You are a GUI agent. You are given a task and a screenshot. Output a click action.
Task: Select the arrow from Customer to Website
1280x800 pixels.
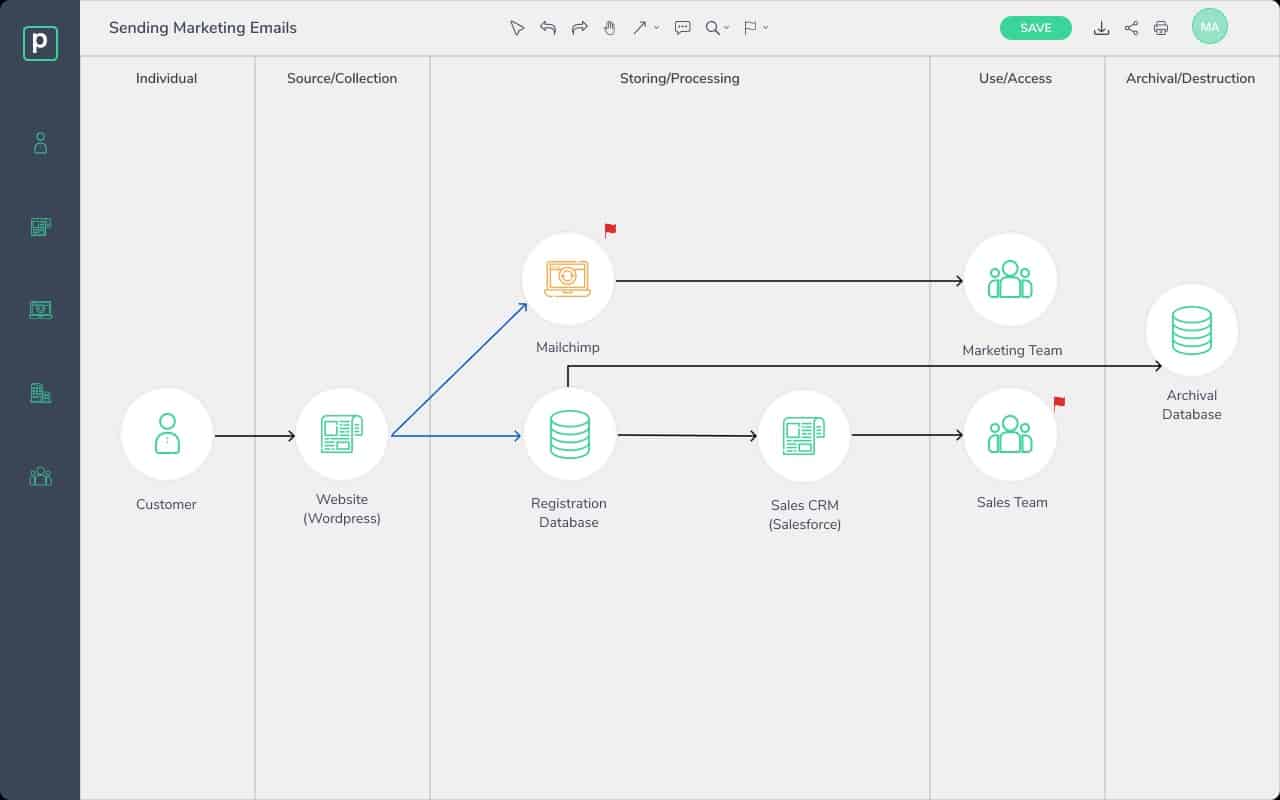tap(255, 436)
